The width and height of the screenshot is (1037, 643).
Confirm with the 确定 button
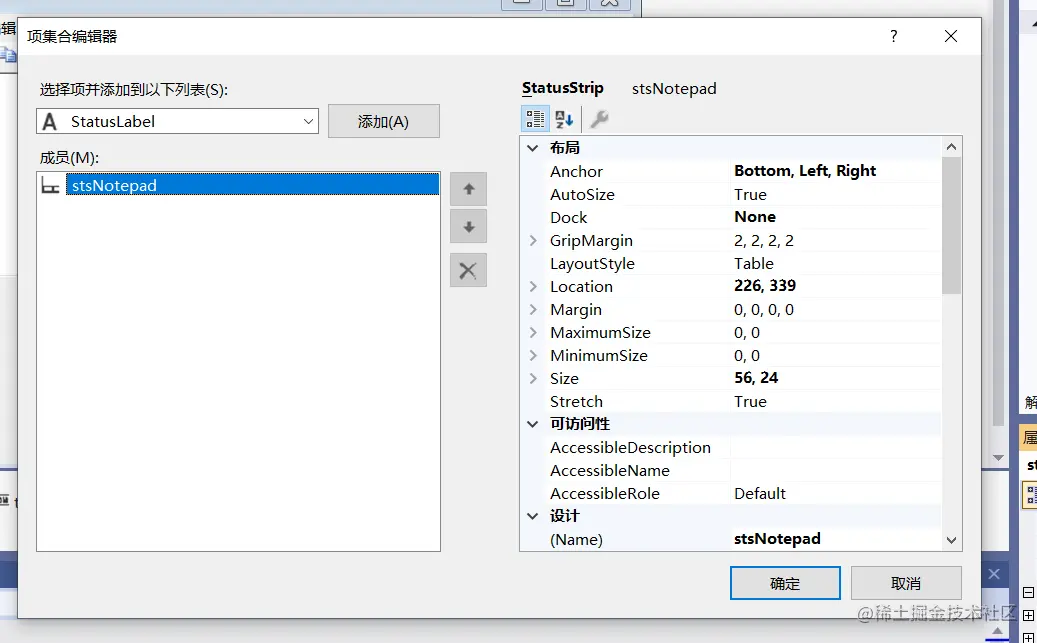coord(785,583)
